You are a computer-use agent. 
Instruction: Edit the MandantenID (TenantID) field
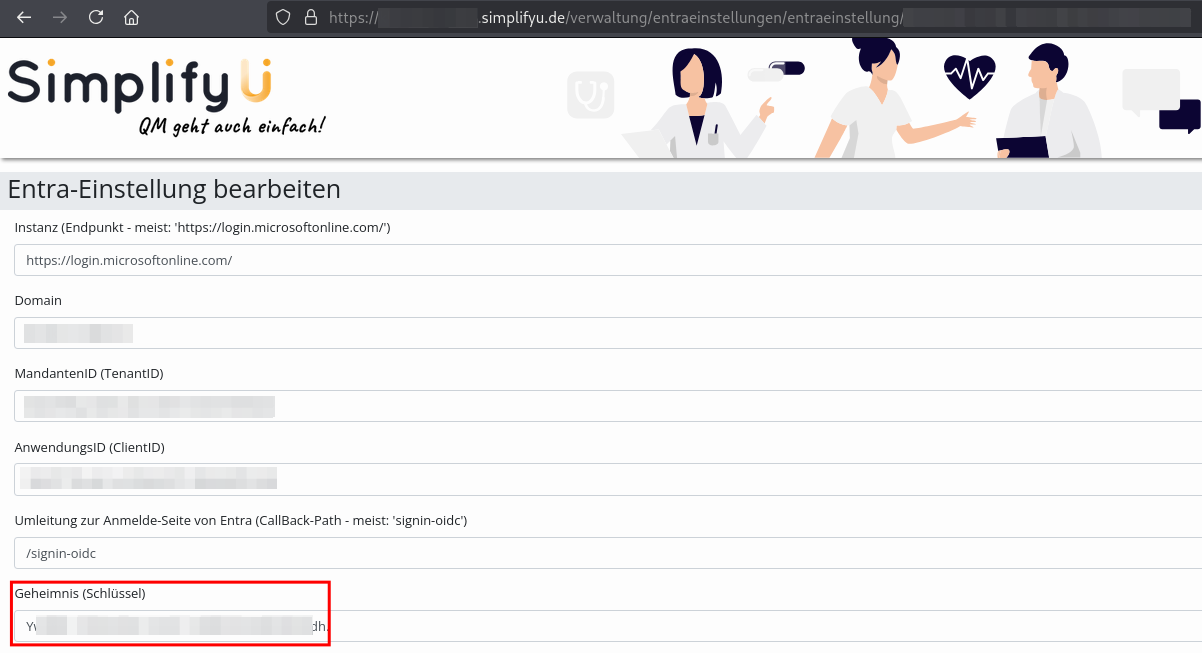coord(600,406)
